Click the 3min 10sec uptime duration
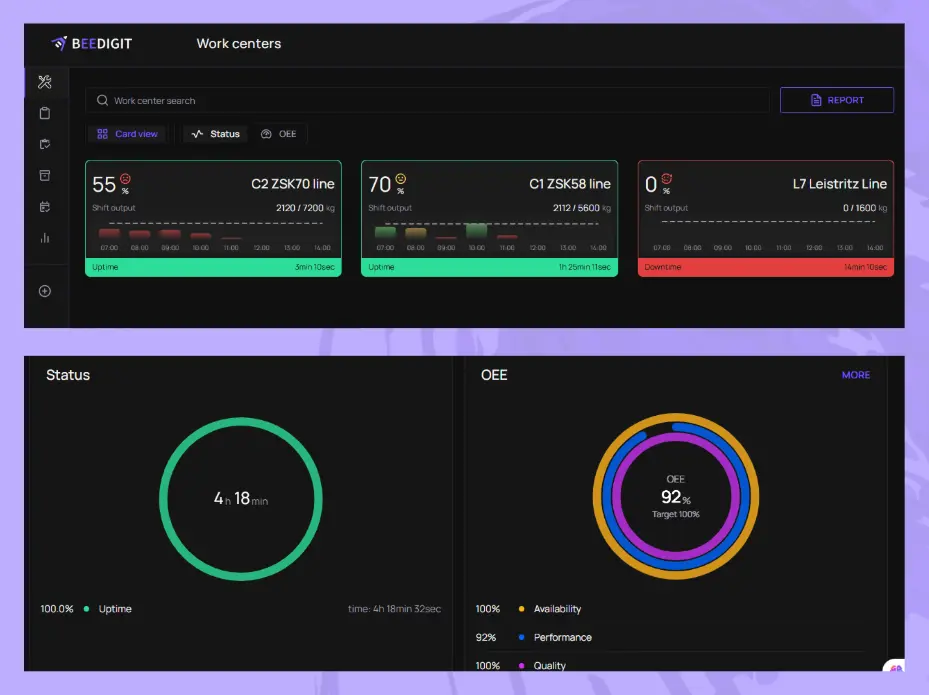The width and height of the screenshot is (929, 695). click(315, 267)
